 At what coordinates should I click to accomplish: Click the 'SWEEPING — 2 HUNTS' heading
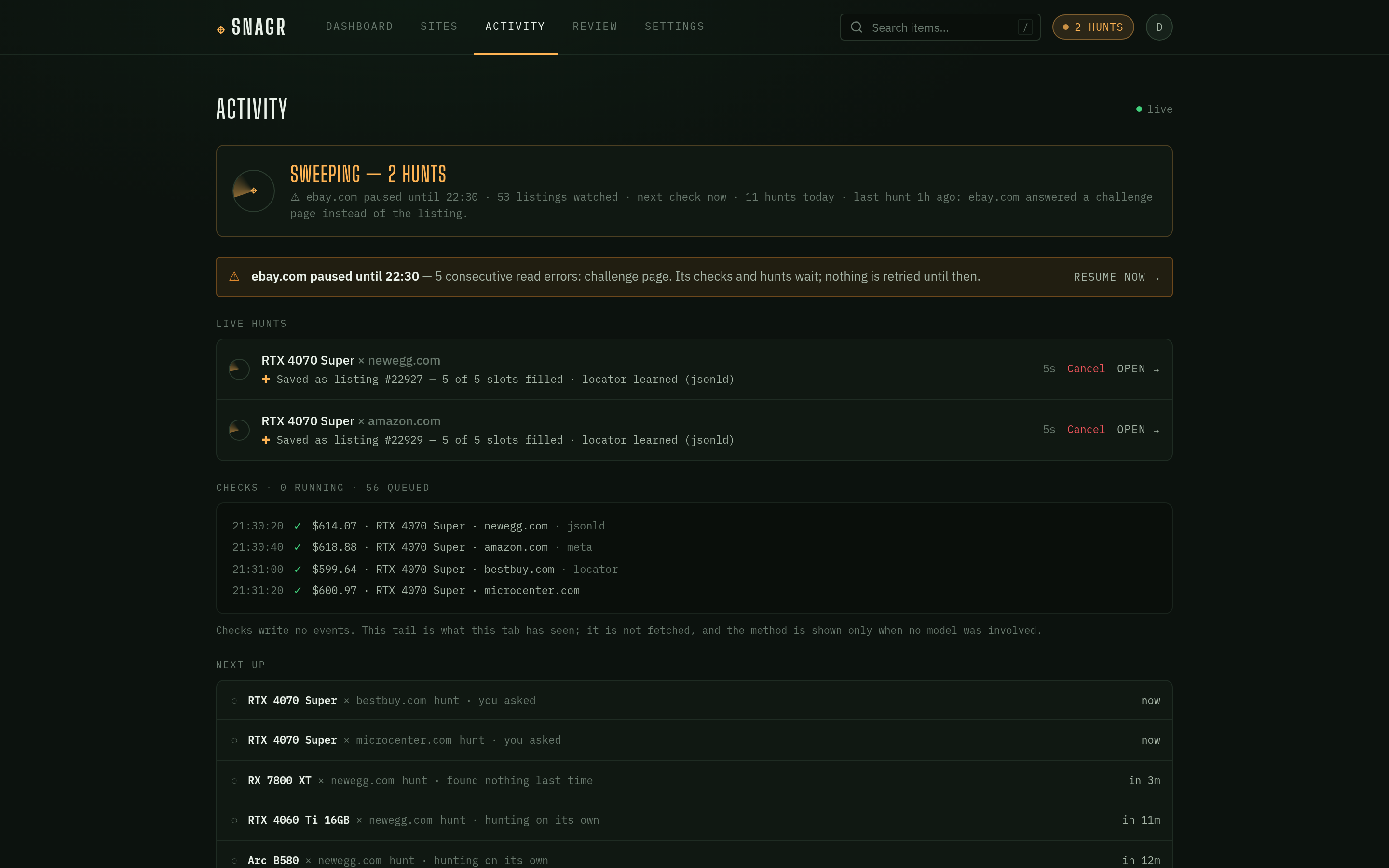click(x=368, y=174)
